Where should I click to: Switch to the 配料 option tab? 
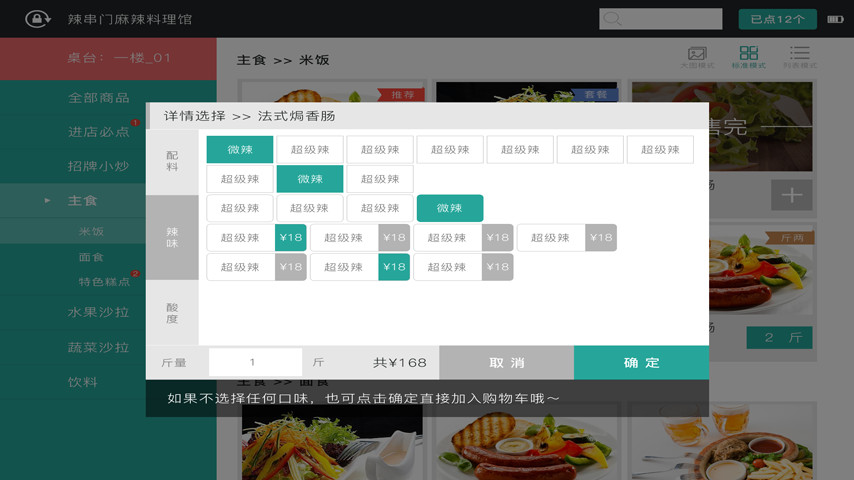click(172, 162)
